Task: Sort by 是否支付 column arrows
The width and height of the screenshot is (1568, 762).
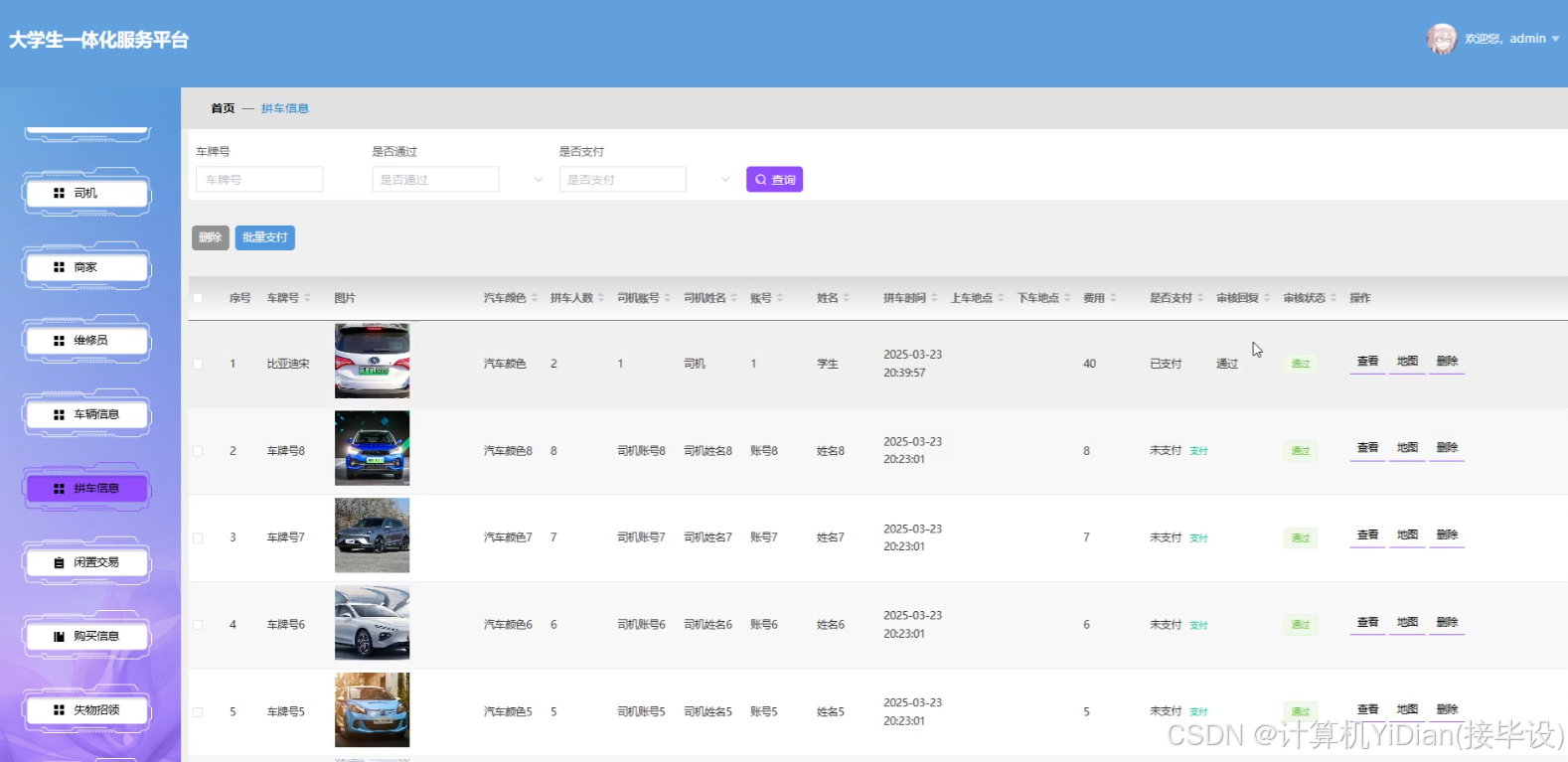Action: pyautogui.click(x=1200, y=298)
